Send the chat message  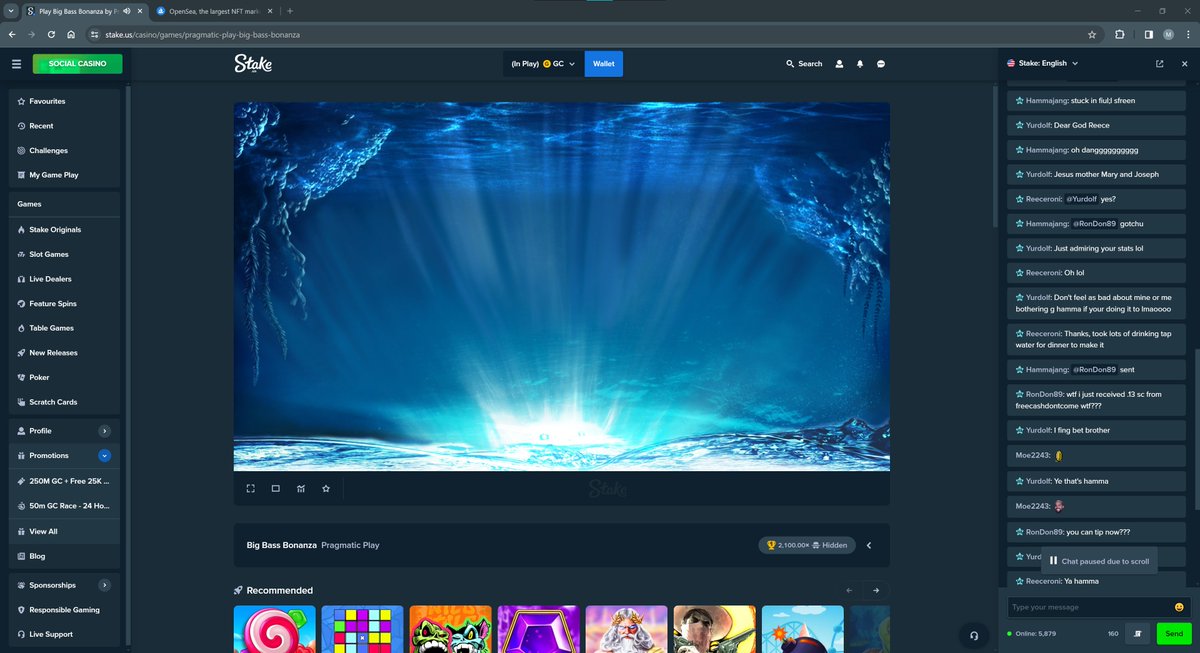click(1172, 634)
